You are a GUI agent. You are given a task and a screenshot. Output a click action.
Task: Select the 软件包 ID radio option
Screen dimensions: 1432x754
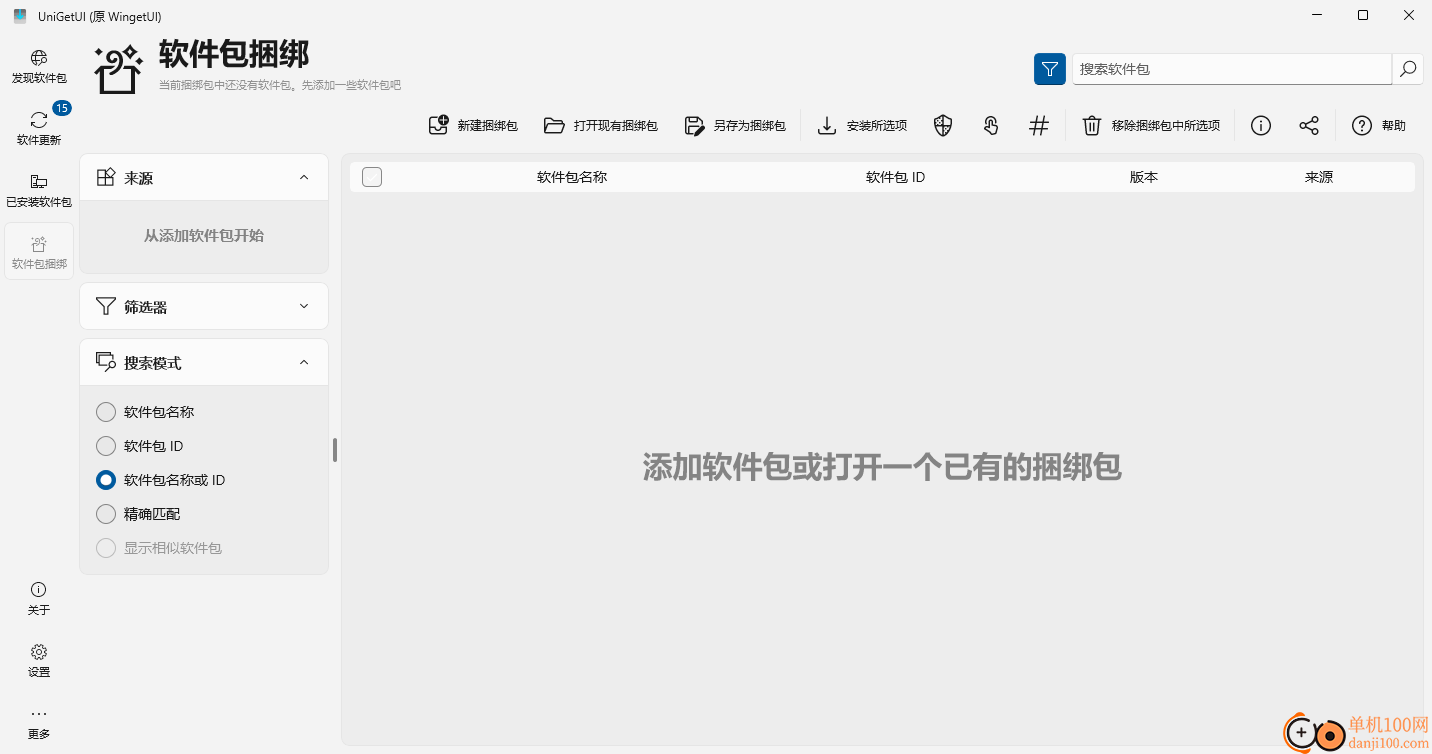pyautogui.click(x=139, y=446)
